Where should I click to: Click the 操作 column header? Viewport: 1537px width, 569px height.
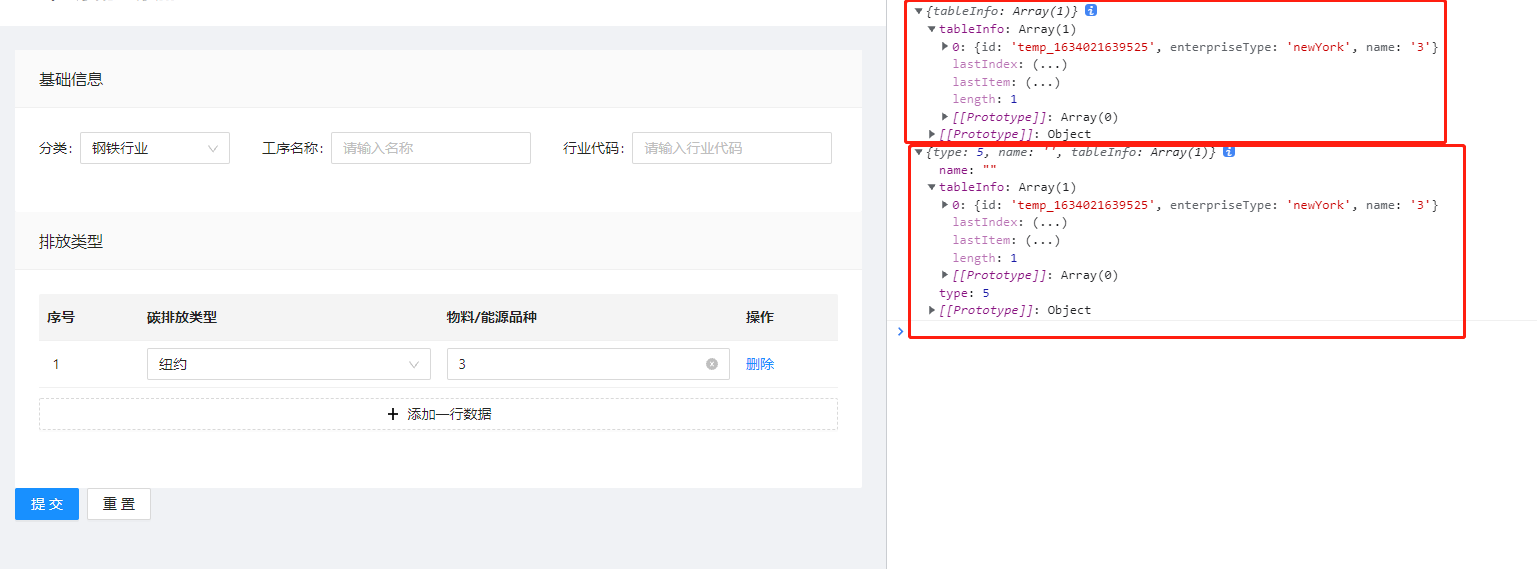pyautogui.click(x=760, y=317)
